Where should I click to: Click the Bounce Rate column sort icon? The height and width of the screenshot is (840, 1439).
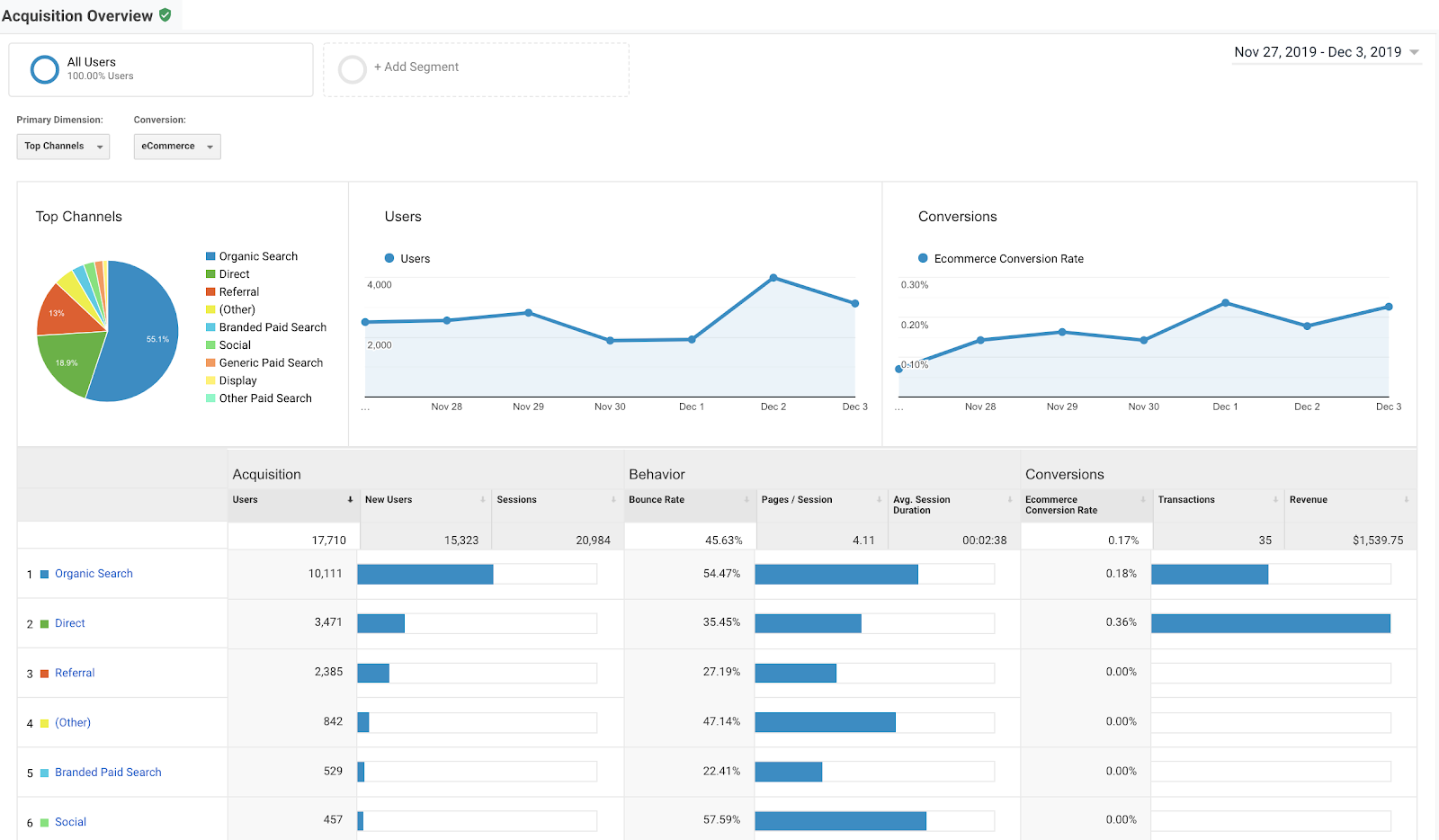(746, 499)
